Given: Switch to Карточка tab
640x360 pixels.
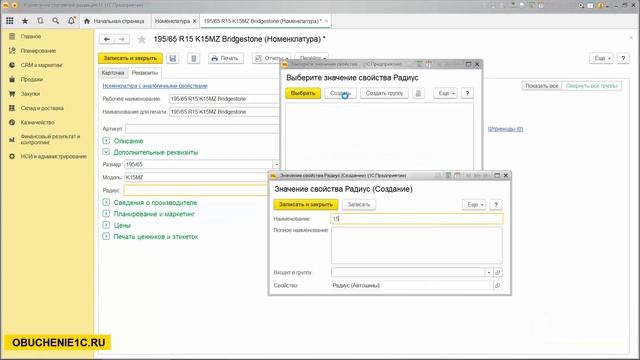Looking at the screenshot, I should (x=113, y=73).
